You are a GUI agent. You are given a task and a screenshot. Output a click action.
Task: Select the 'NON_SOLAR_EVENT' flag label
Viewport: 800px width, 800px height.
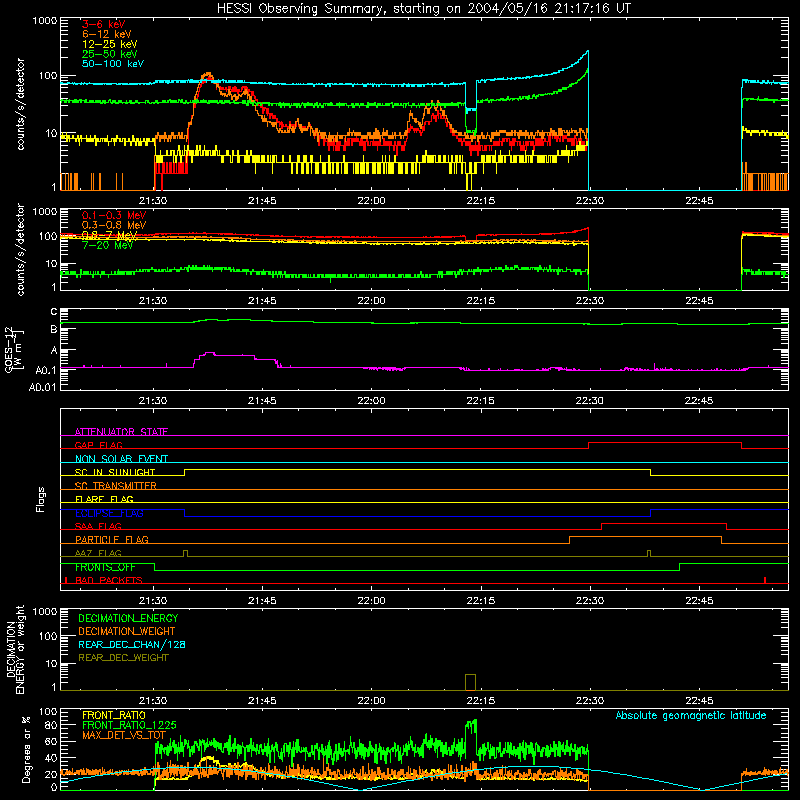121,459
